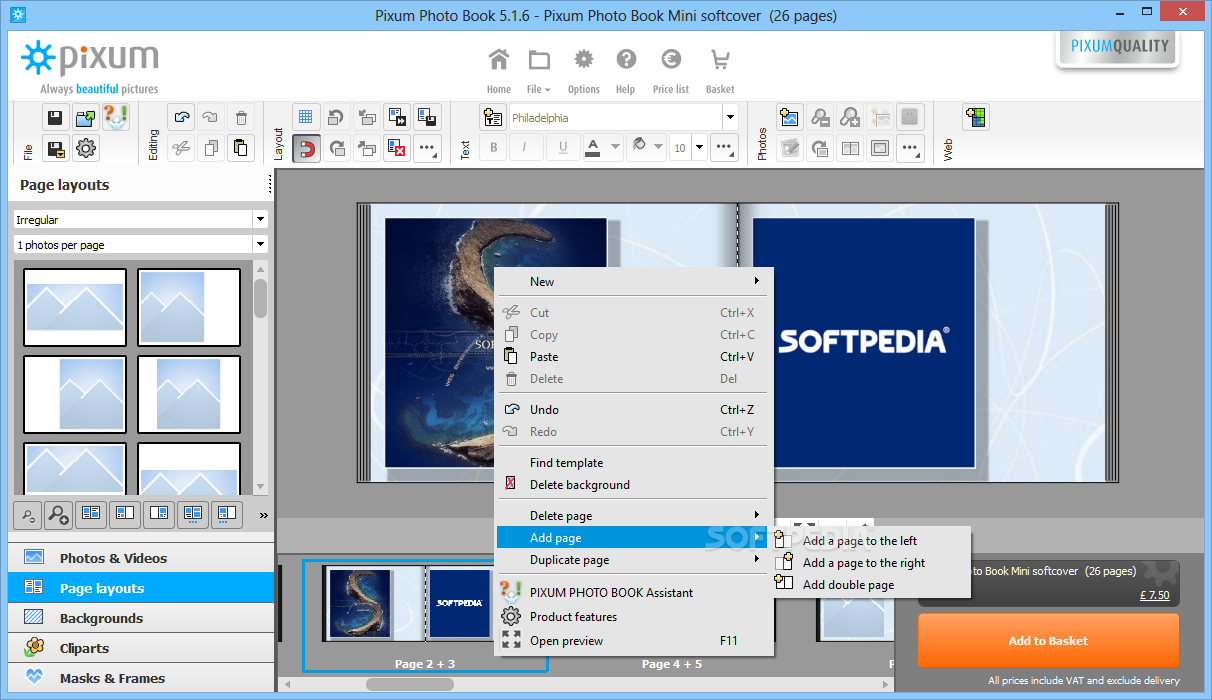Viewport: 1212px width, 700px height.
Task: Click the right-page-only layout icon below thumbnails
Action: coord(158,514)
